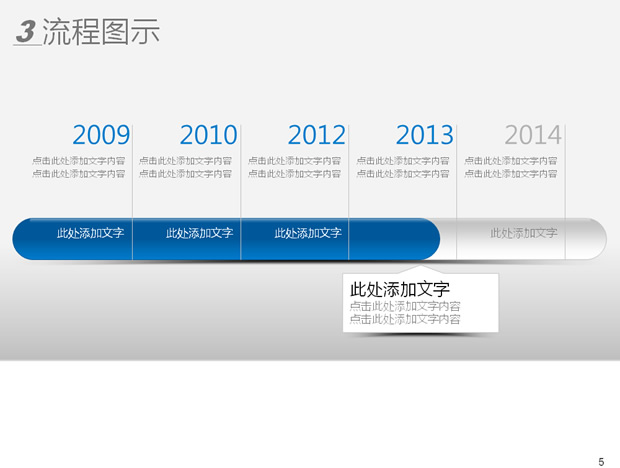The width and height of the screenshot is (620, 468).
Task: Click the first blue bar segment under 2009
Action: coord(90,234)
